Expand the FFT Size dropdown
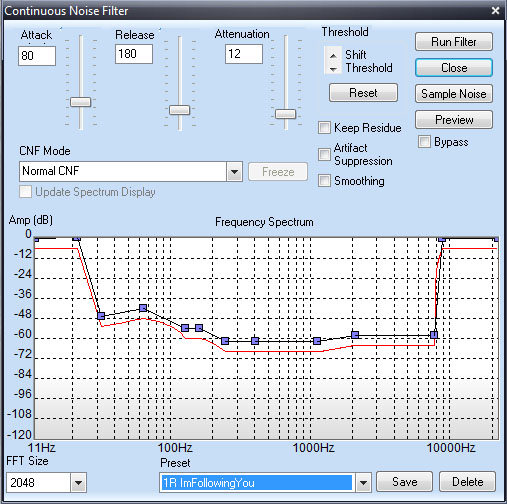Image resolution: width=507 pixels, height=504 pixels. coord(78,482)
